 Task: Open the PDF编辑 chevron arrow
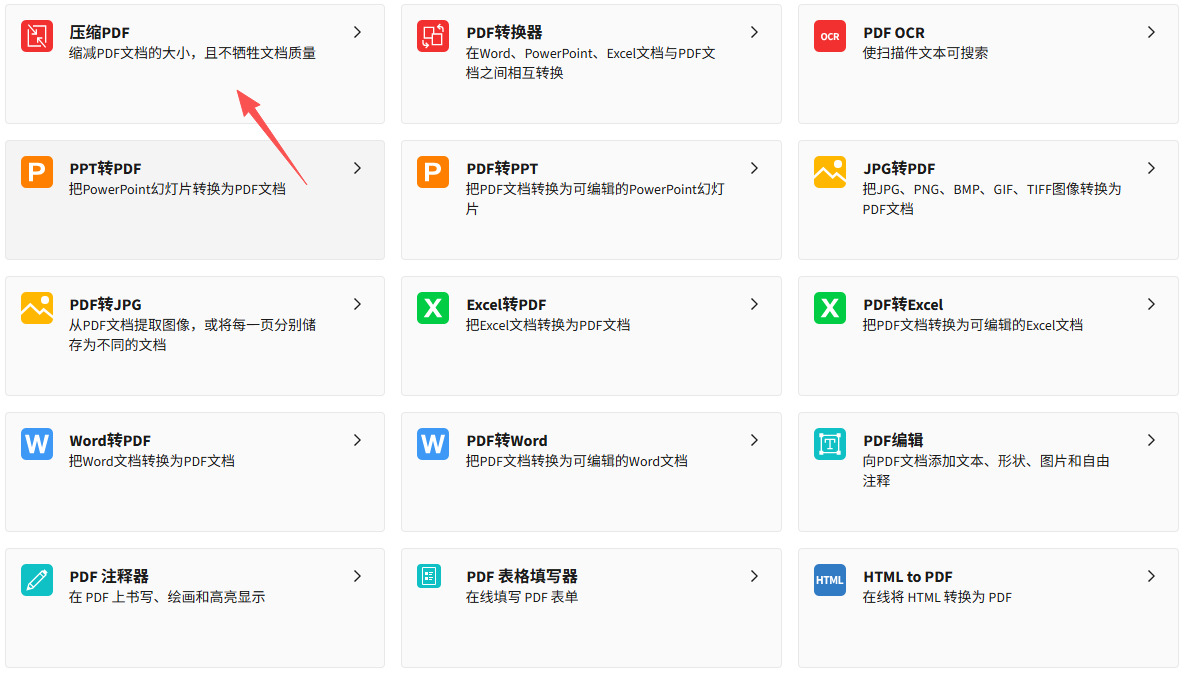coord(1151,440)
